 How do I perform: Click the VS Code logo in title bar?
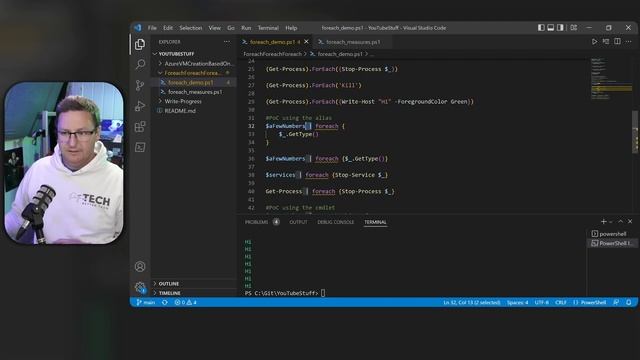click(138, 28)
